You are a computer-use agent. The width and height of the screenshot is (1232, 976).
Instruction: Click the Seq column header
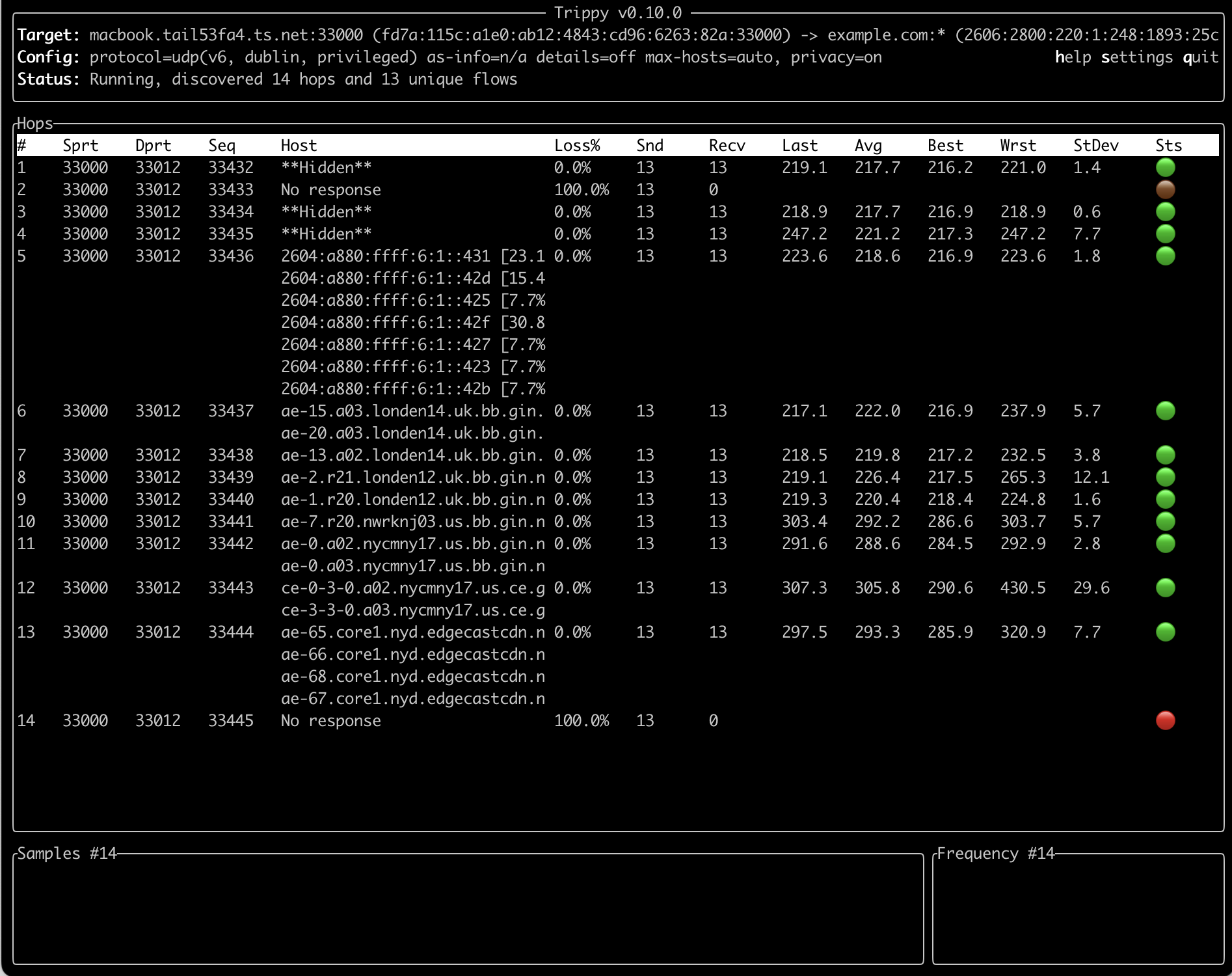point(222,146)
